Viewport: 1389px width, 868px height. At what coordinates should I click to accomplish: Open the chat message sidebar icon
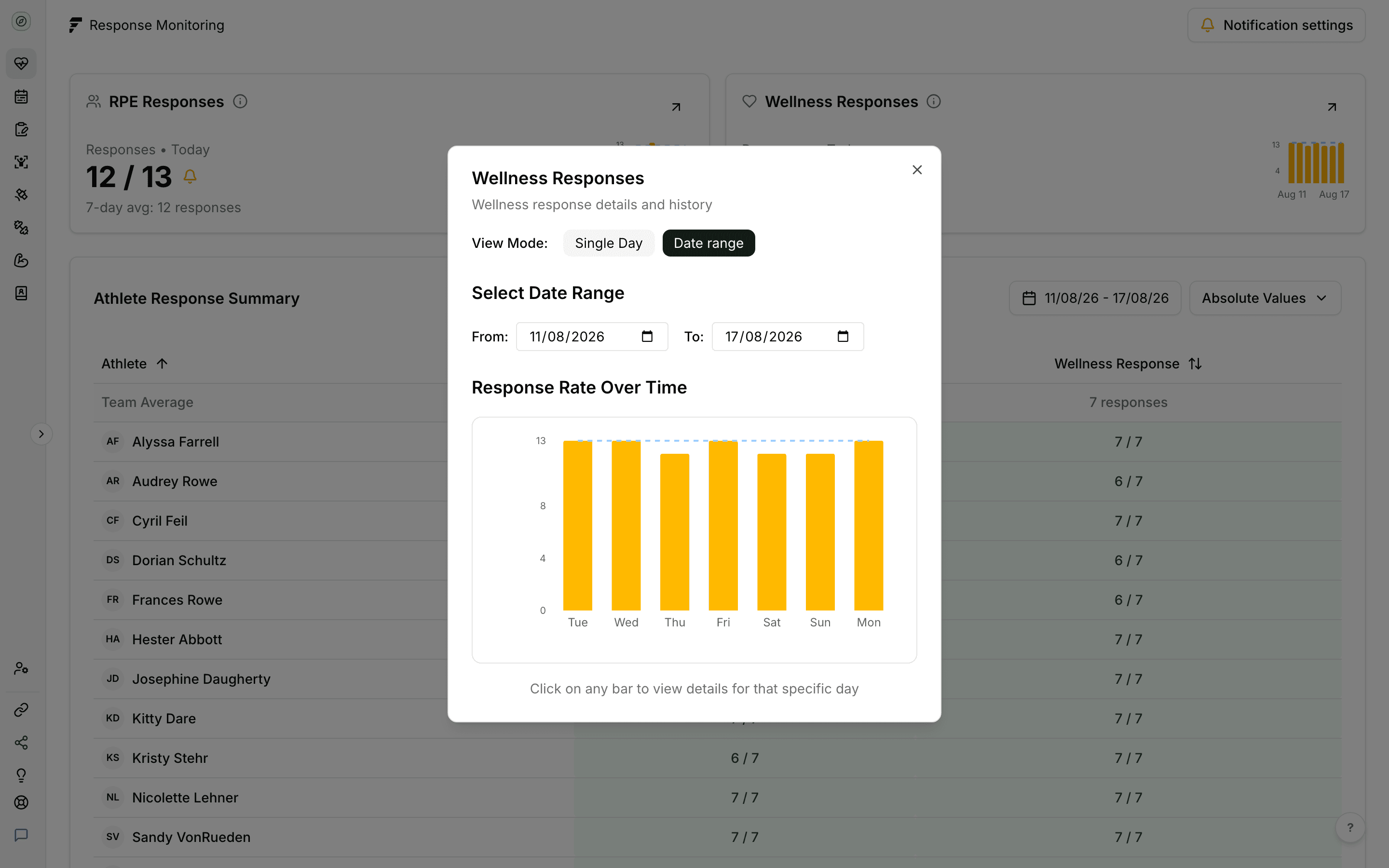21,835
